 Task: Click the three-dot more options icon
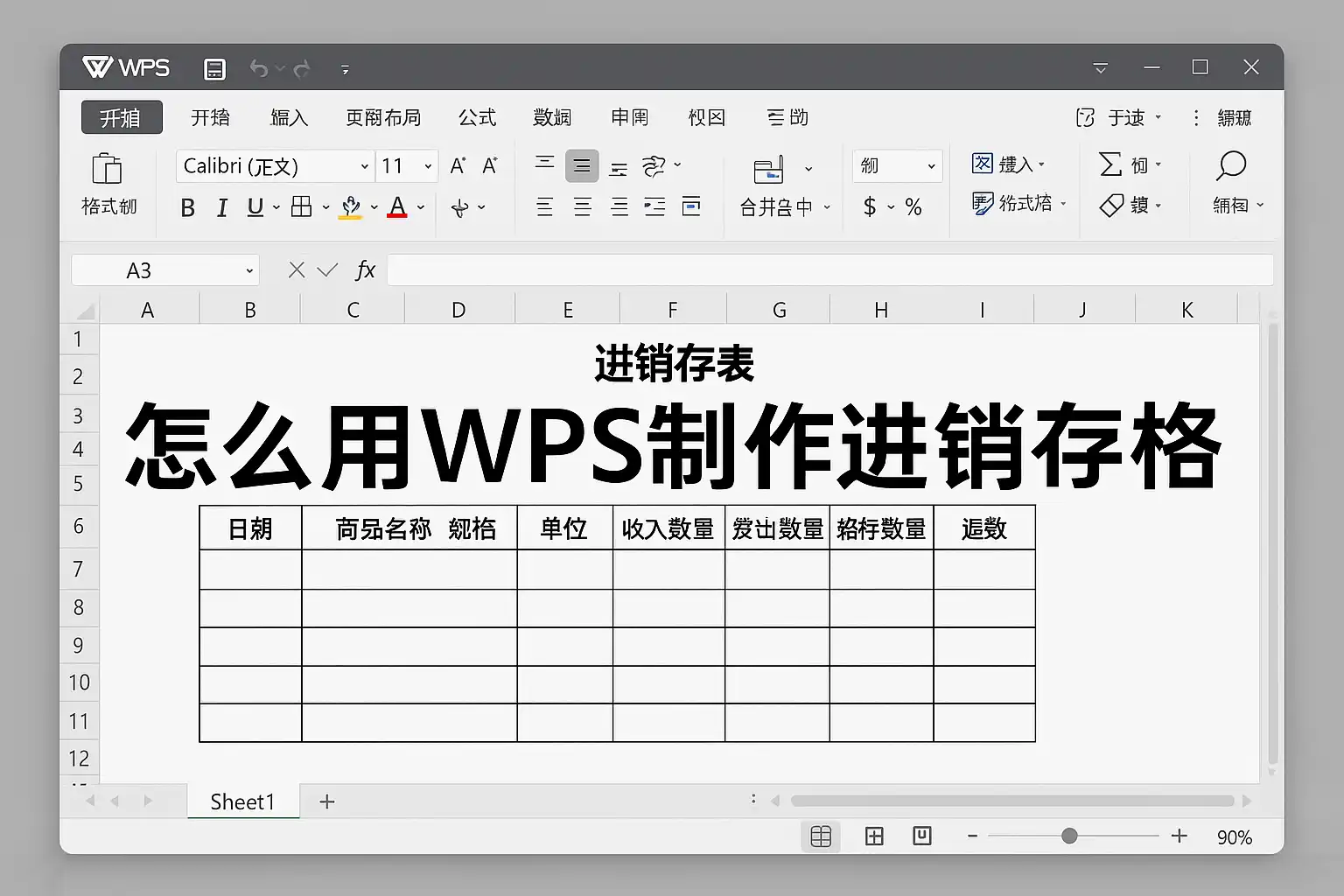1196,117
